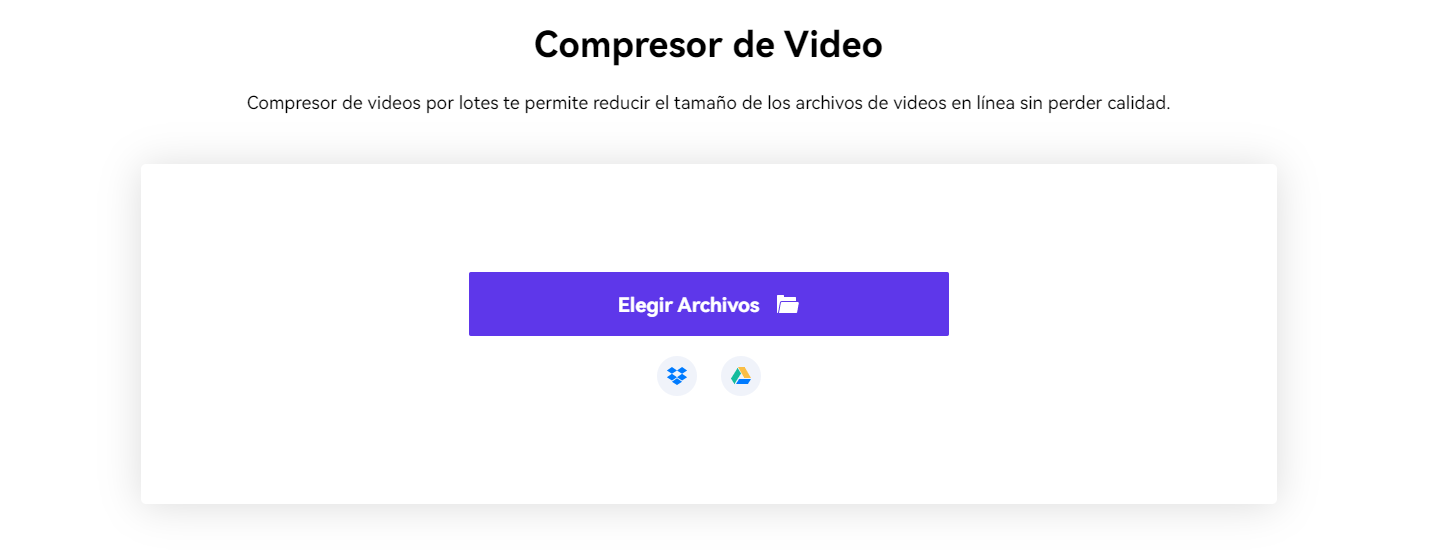The width and height of the screenshot is (1452, 550).
Task: Click the circular grey Google Drive button
Action: [741, 376]
